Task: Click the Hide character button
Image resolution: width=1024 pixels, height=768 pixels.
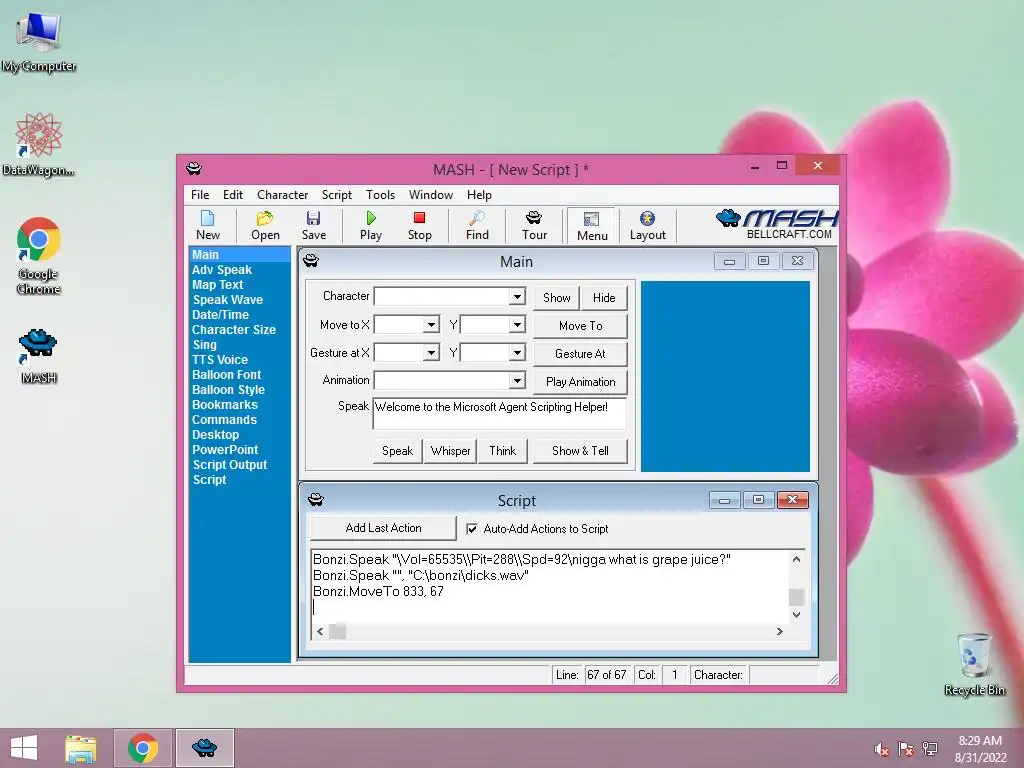Action: (x=604, y=298)
